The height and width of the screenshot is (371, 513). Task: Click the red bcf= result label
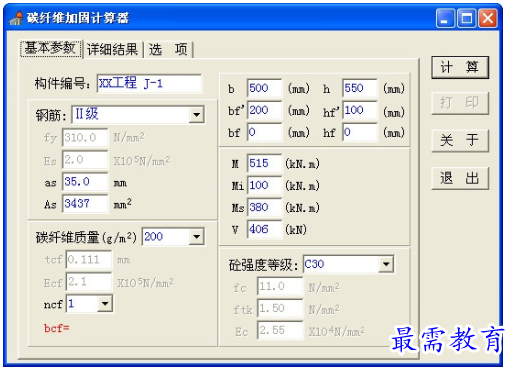point(57,328)
